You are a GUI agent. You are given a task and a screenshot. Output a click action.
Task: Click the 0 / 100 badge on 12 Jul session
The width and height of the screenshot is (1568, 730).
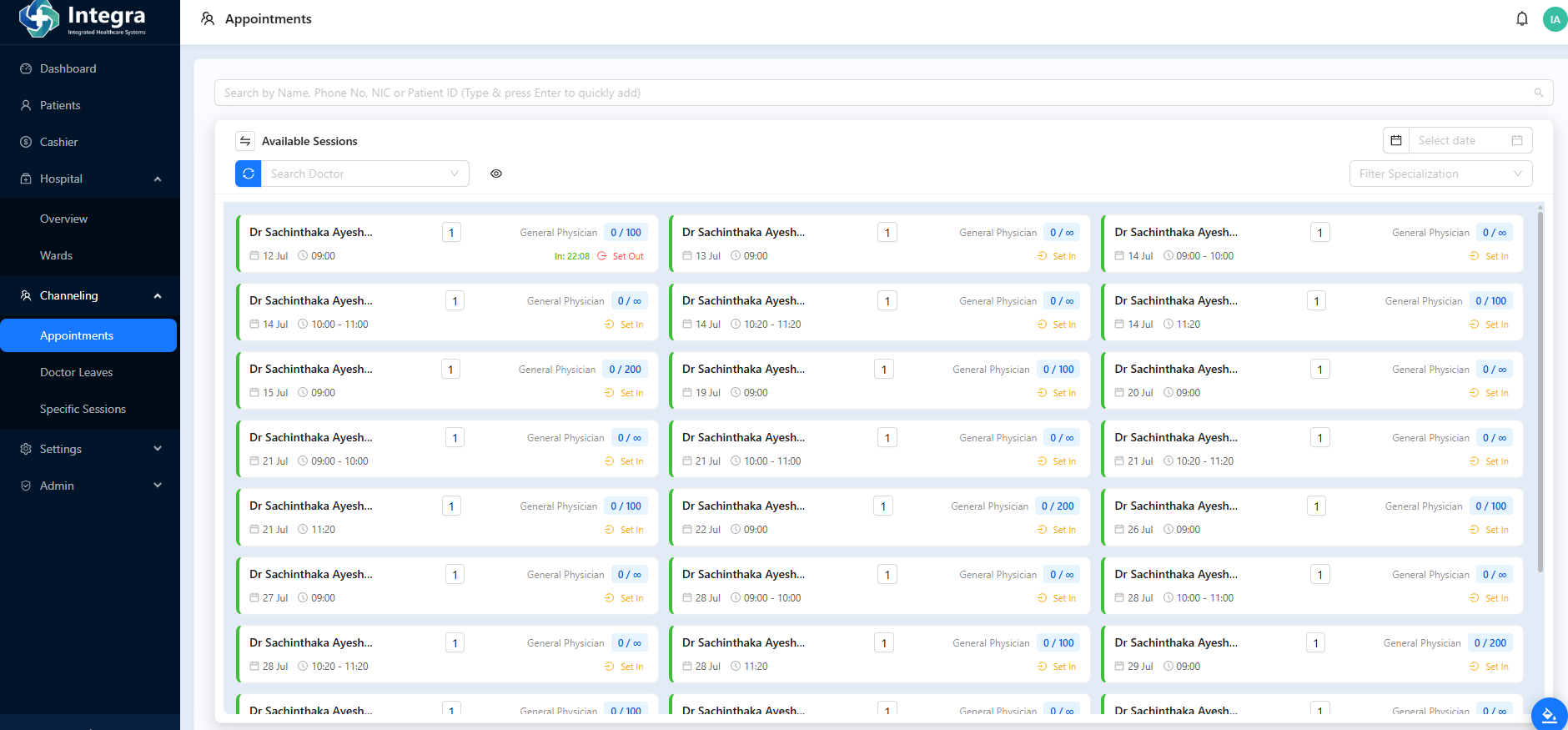tap(626, 233)
